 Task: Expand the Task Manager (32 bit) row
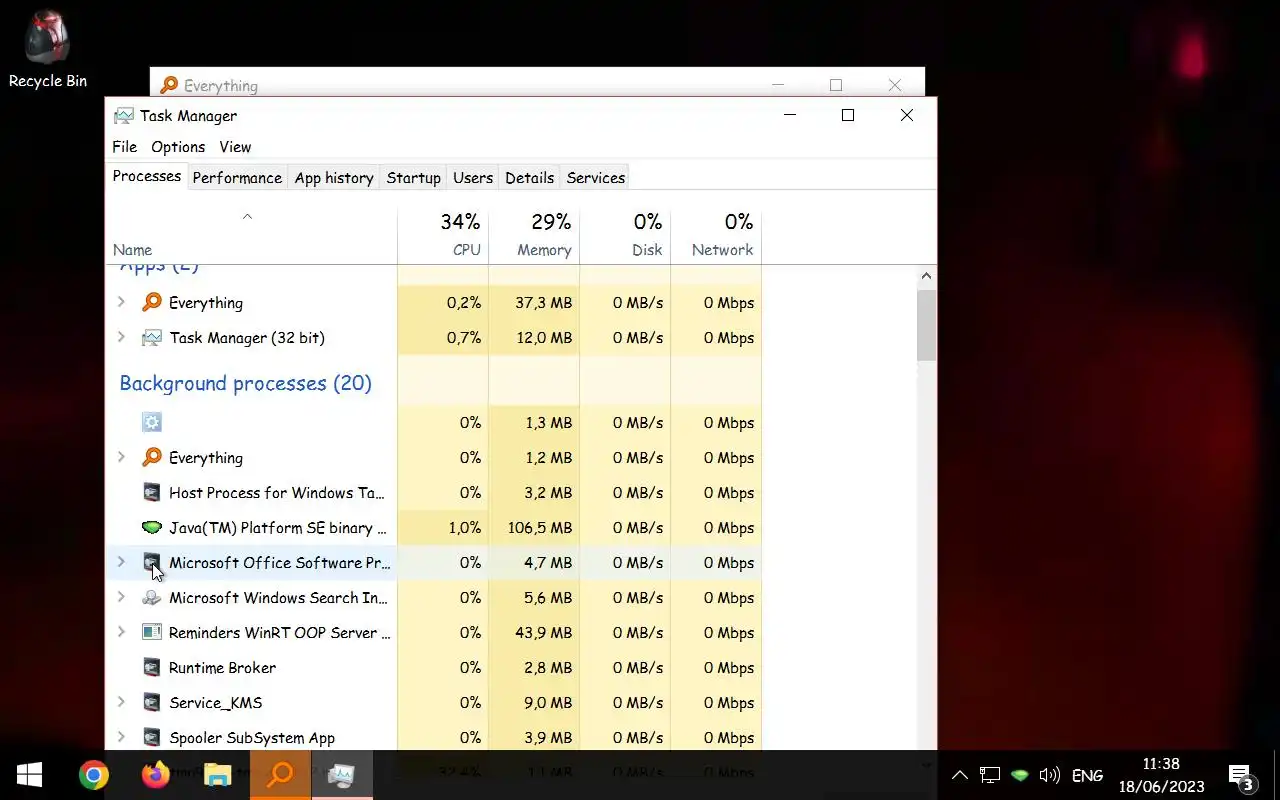[x=121, y=337]
